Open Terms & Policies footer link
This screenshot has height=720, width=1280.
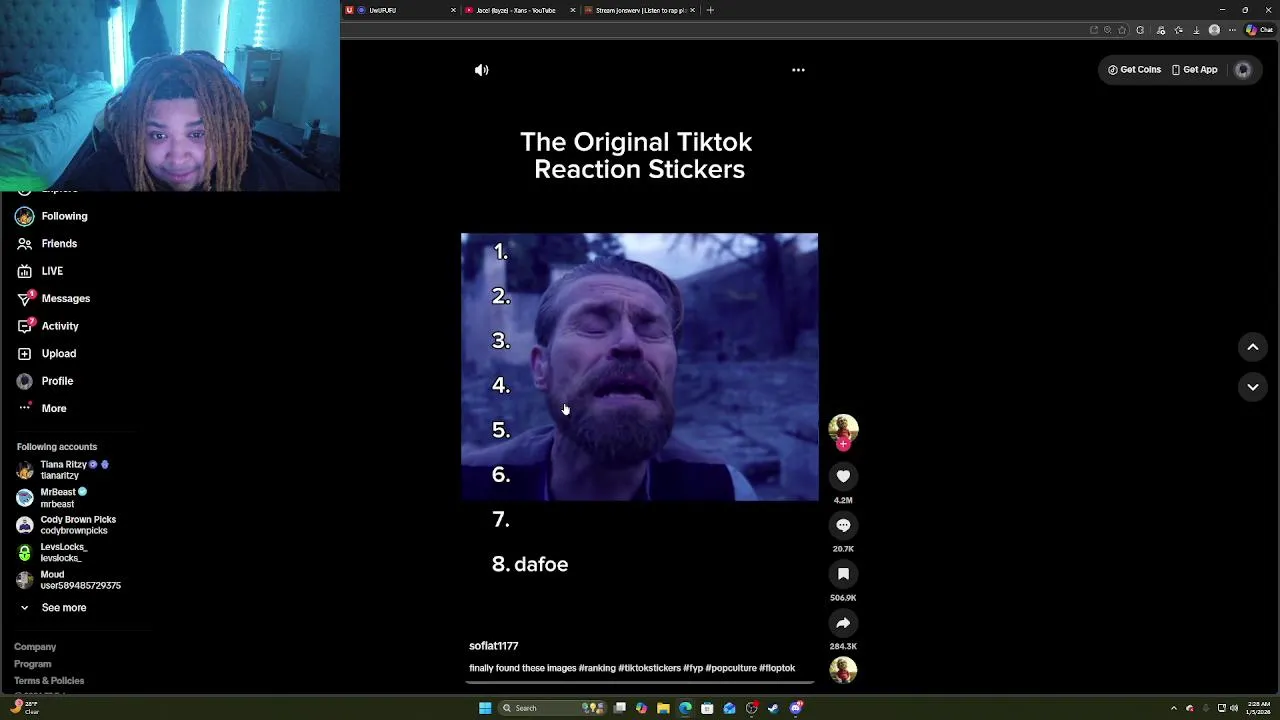point(49,681)
